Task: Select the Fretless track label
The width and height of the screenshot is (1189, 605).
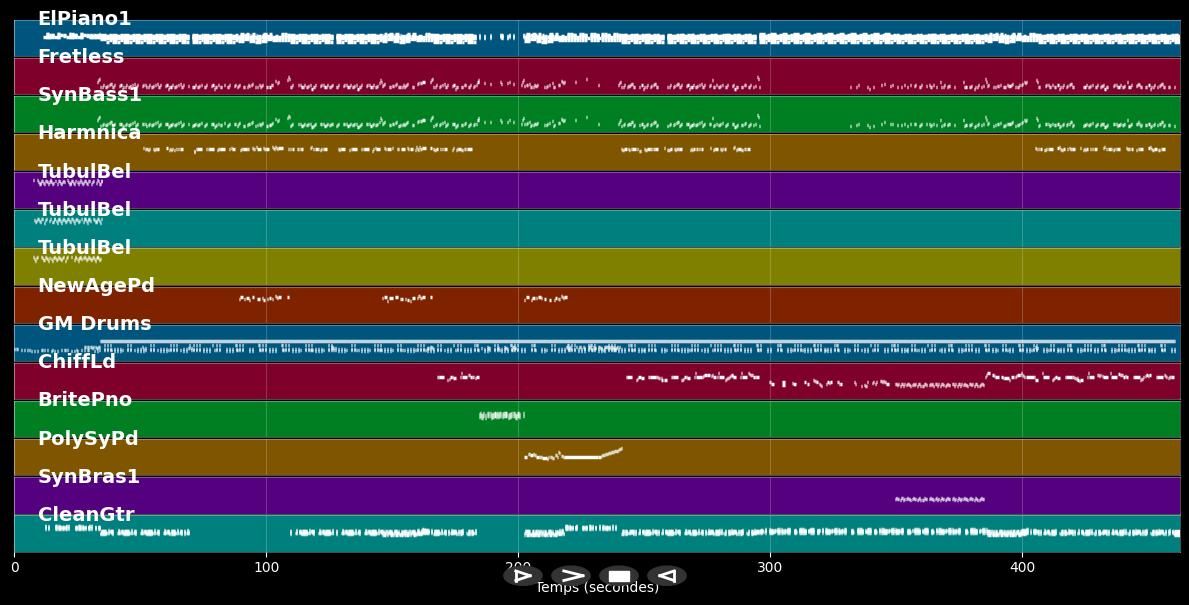Action: 80,56
